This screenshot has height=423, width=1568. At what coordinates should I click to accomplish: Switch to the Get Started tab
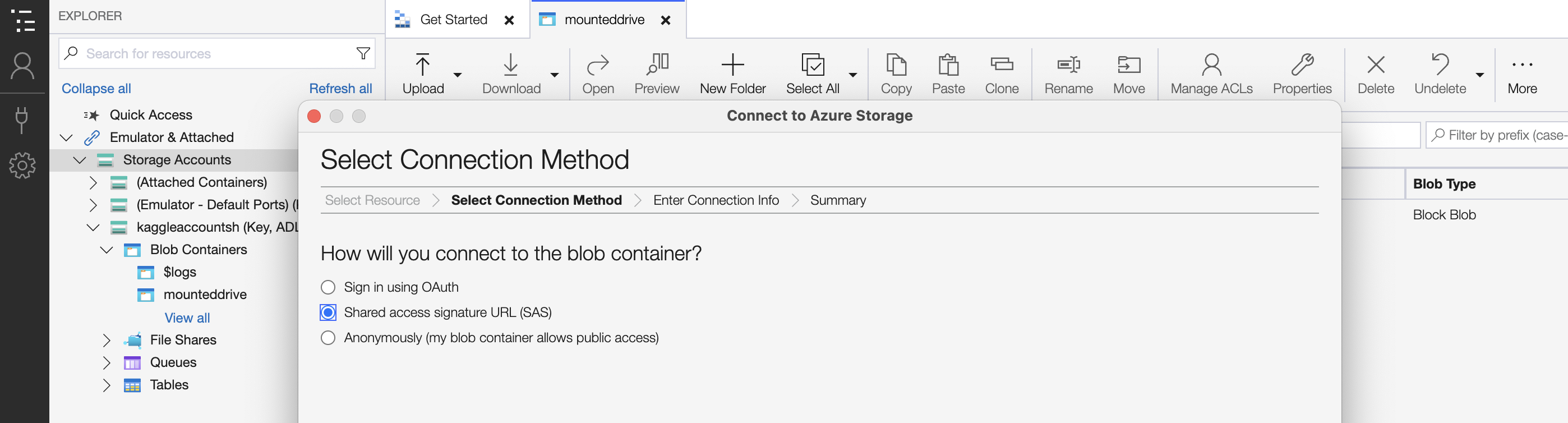[454, 20]
